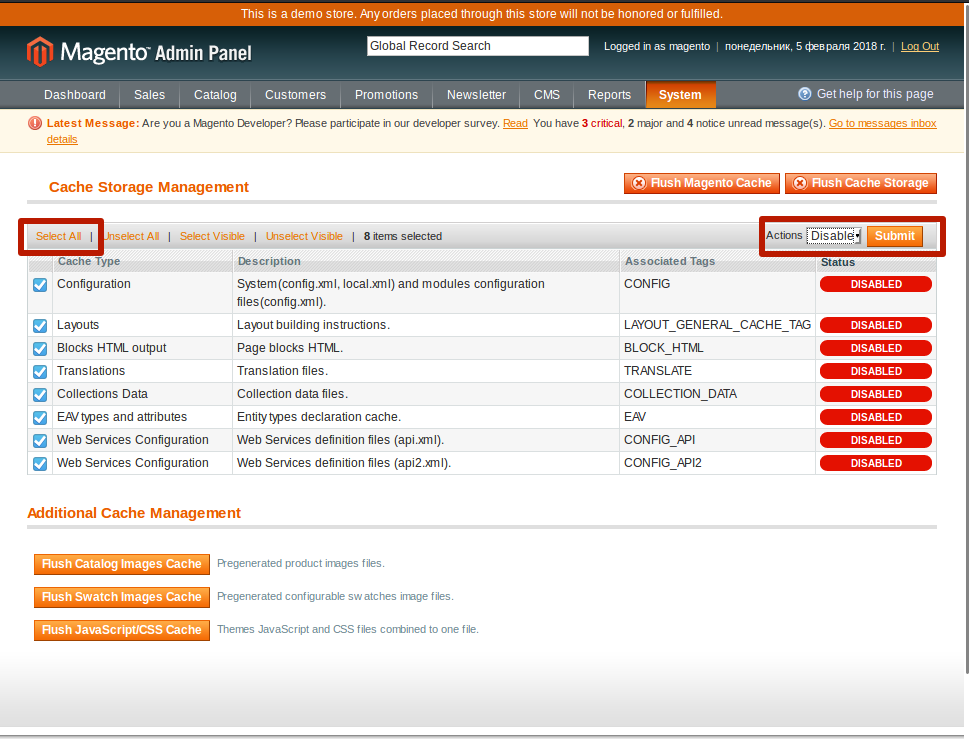The width and height of the screenshot is (969, 739).
Task: Click the Unselect Visible link
Action: point(304,236)
